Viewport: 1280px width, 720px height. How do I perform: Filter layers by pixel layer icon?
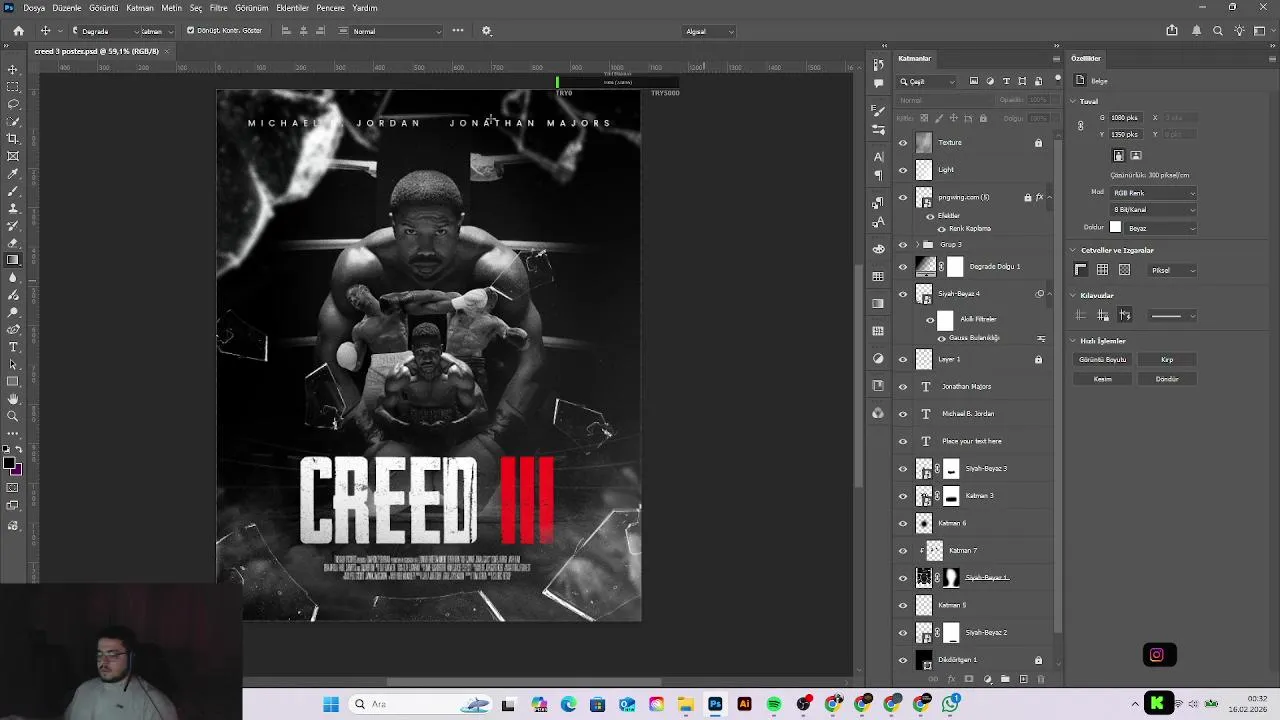976,81
